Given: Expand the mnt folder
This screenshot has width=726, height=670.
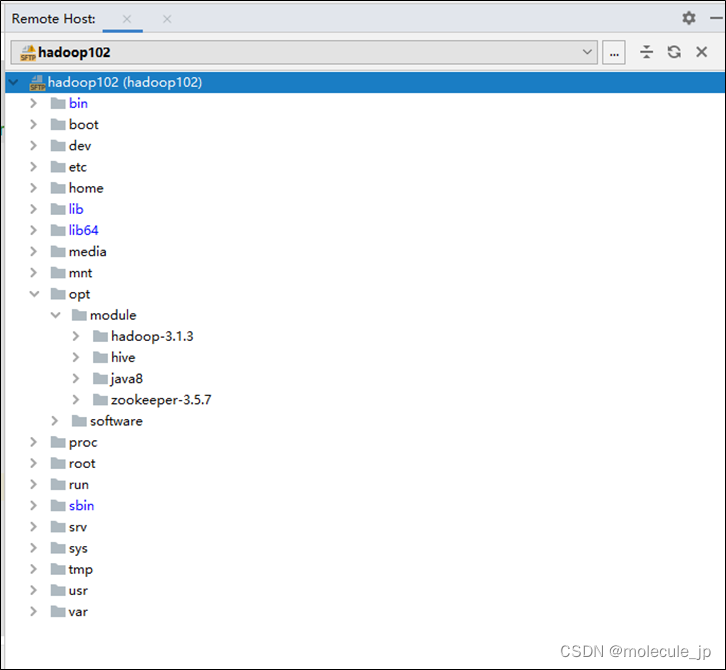Looking at the screenshot, I should click(33, 273).
